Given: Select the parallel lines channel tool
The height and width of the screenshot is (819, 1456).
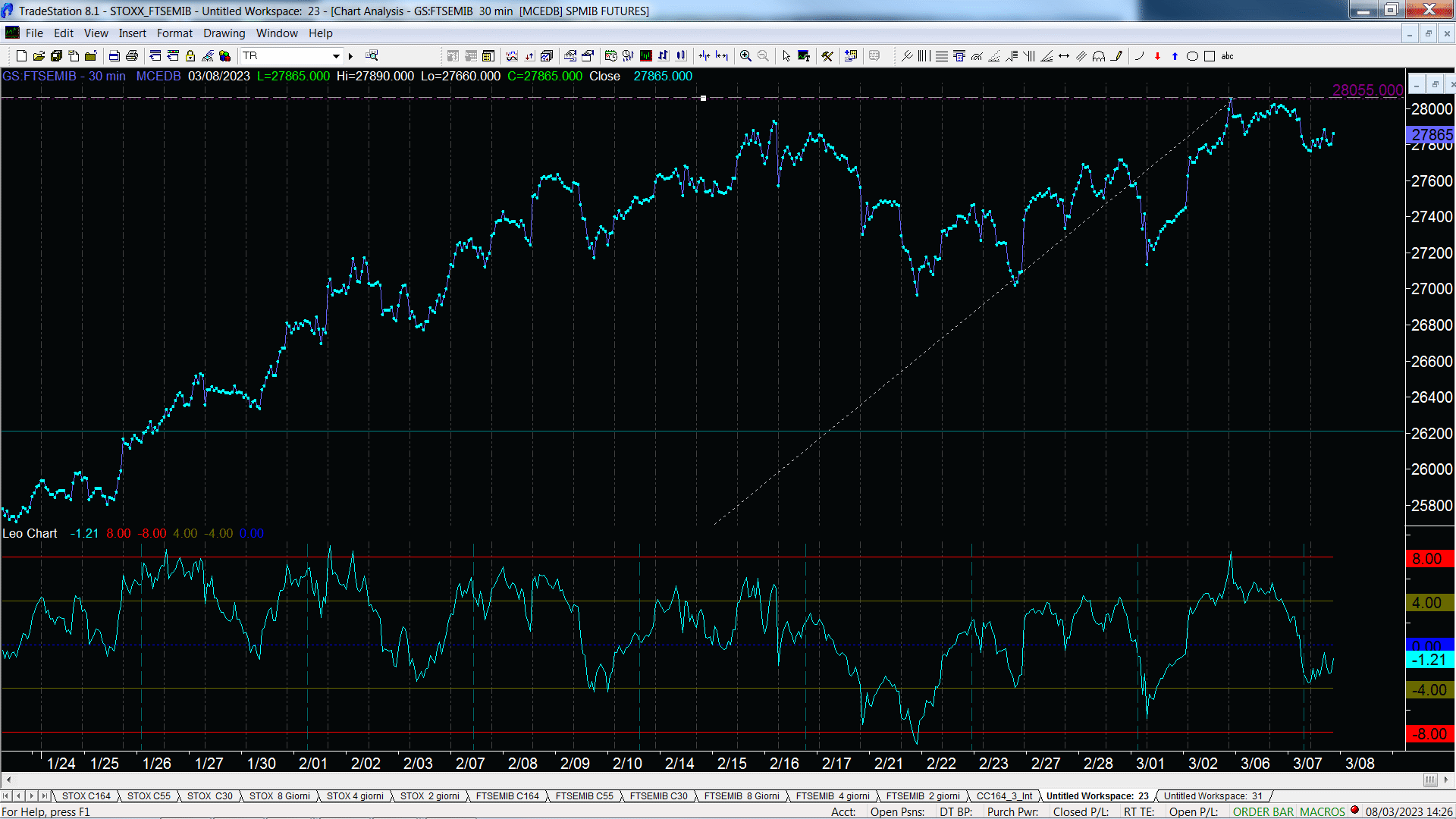Looking at the screenshot, I should (x=1081, y=56).
